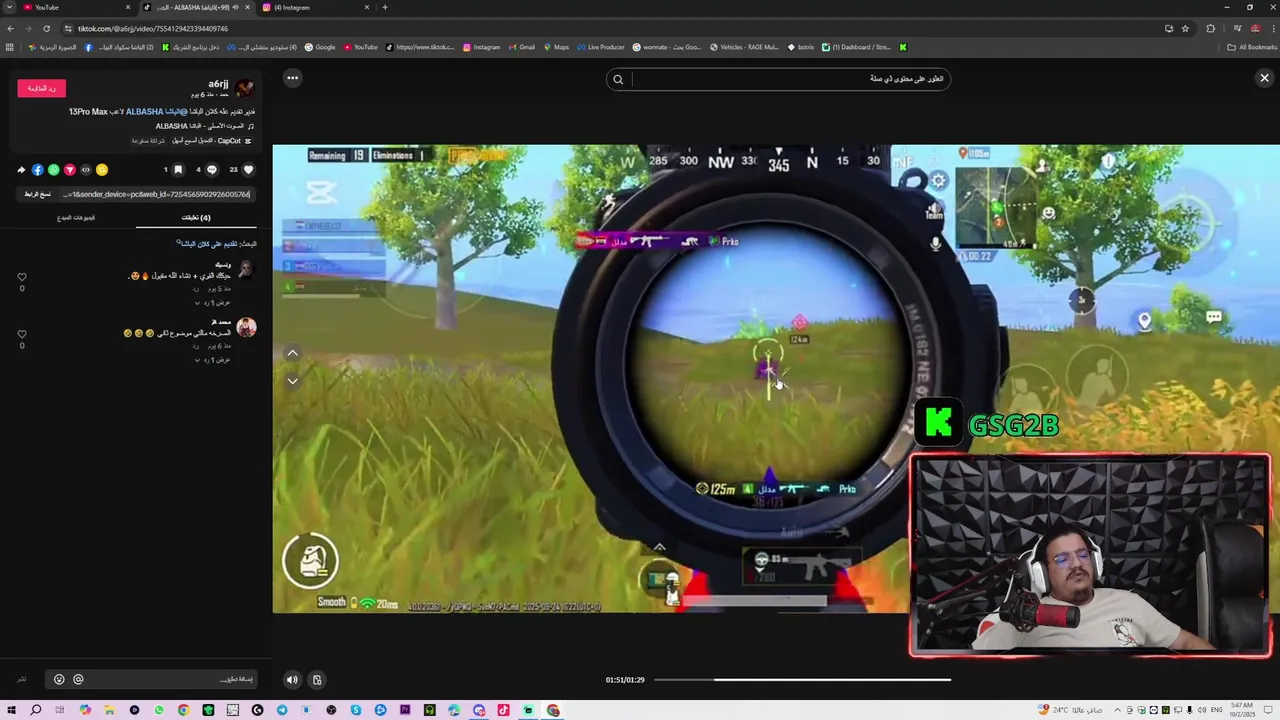Insert a mention using the @ icon
The width and height of the screenshot is (1280, 720).
(x=78, y=679)
